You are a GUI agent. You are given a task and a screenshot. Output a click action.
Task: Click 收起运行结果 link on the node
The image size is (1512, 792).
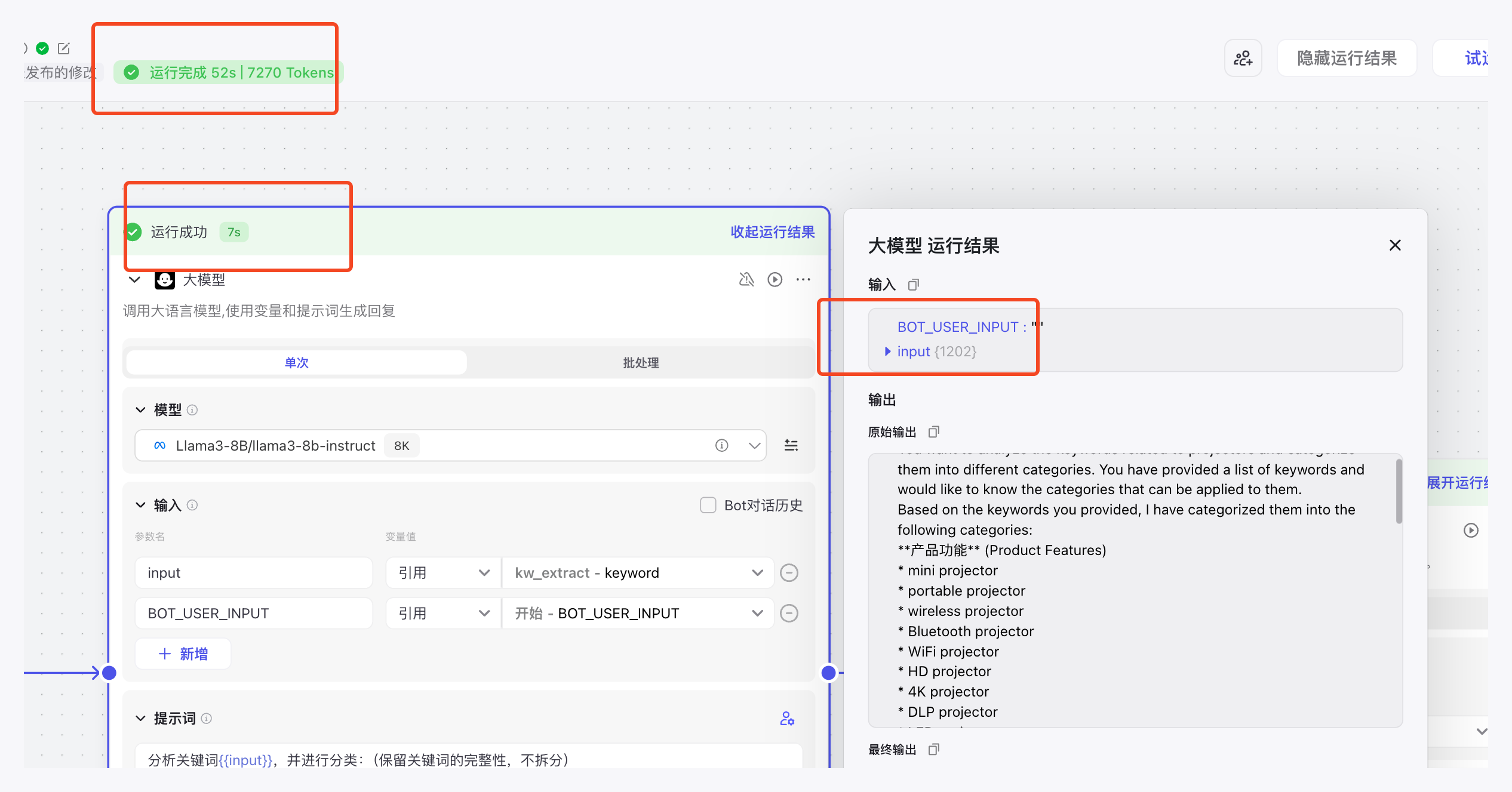pyautogui.click(x=773, y=232)
